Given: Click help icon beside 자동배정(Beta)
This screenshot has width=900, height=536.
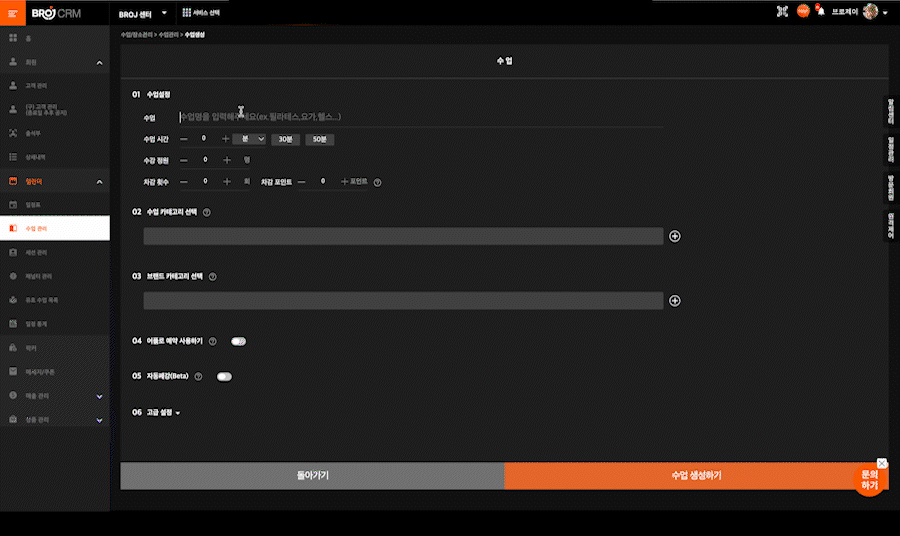Looking at the screenshot, I should click(198, 376).
